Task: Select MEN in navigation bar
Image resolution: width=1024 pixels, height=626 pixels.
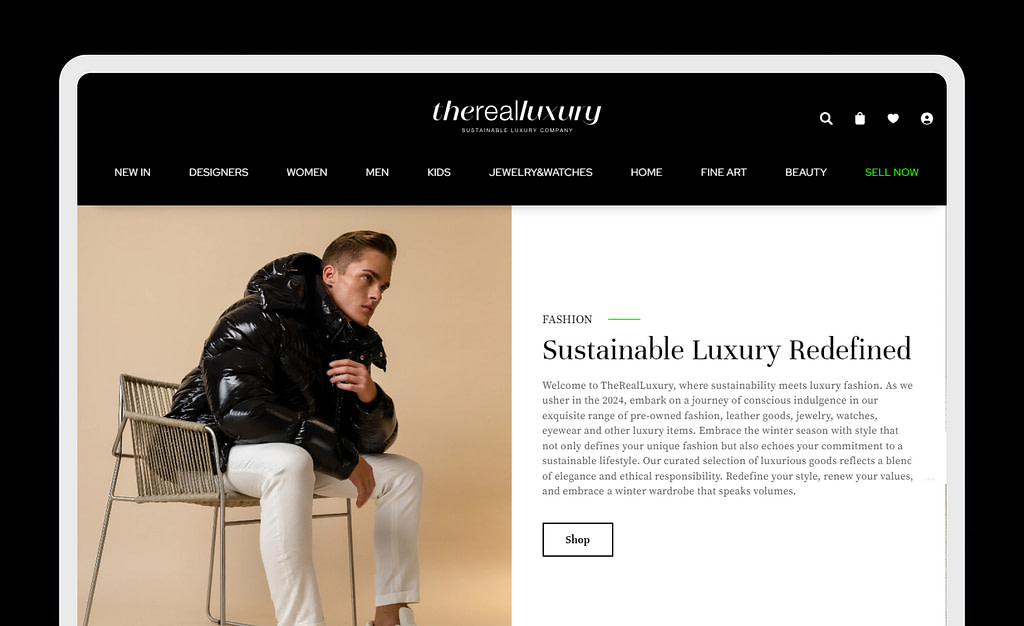Action: click(377, 172)
